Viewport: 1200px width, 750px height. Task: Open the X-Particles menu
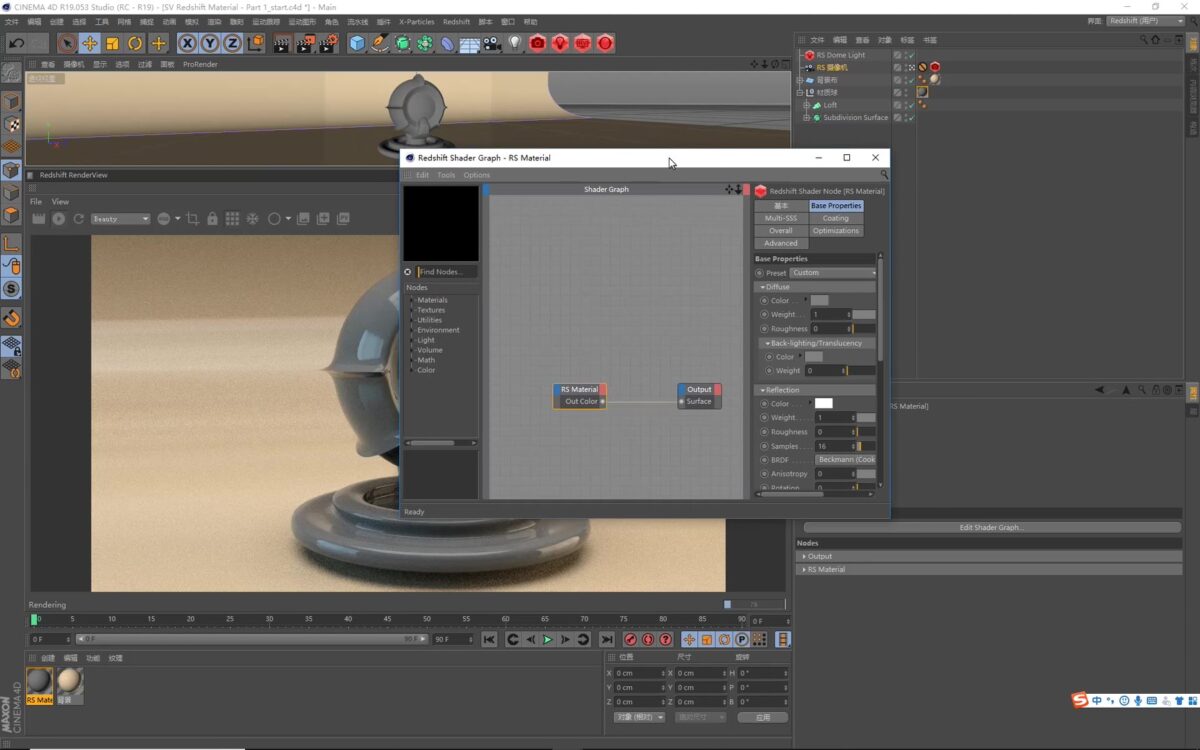pyautogui.click(x=416, y=21)
